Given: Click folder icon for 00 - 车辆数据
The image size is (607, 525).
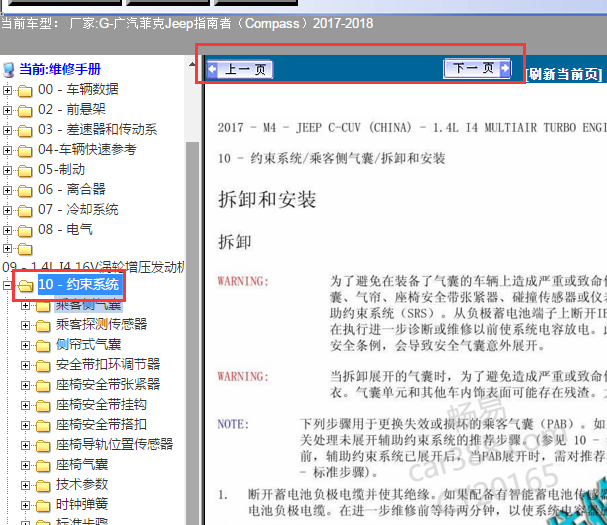Looking at the screenshot, I should pos(25,91).
